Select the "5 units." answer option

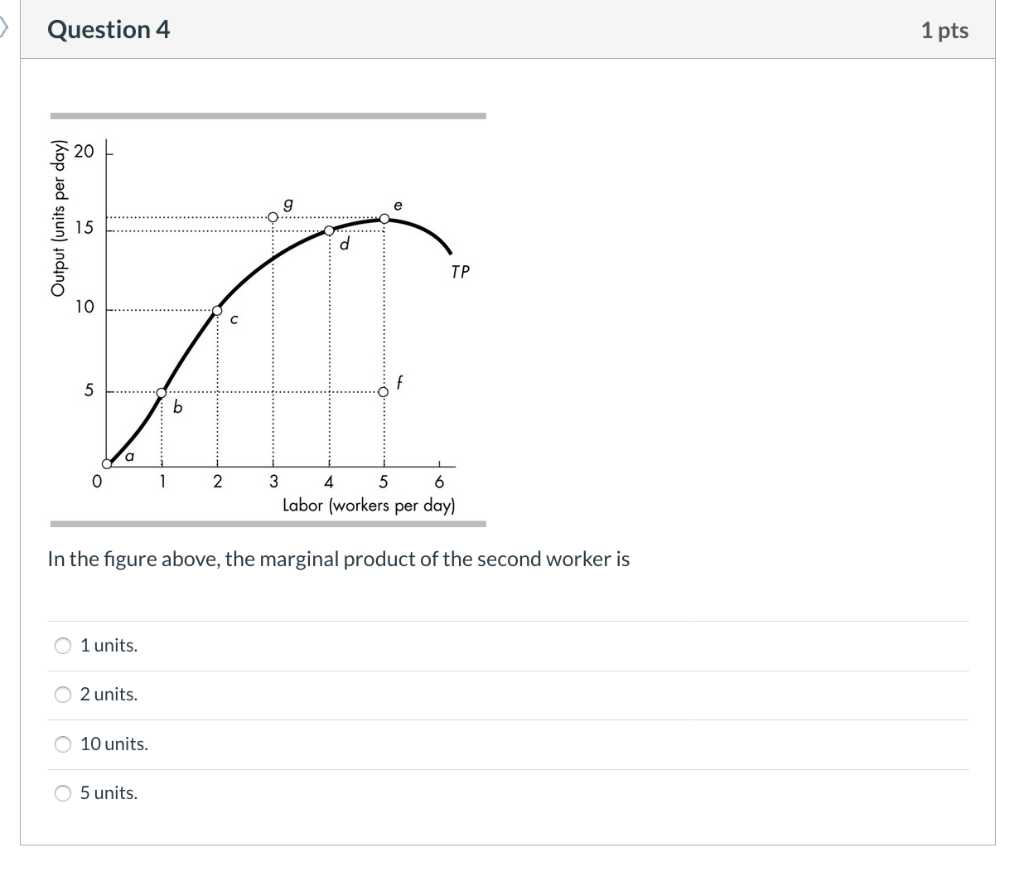pyautogui.click(x=62, y=793)
